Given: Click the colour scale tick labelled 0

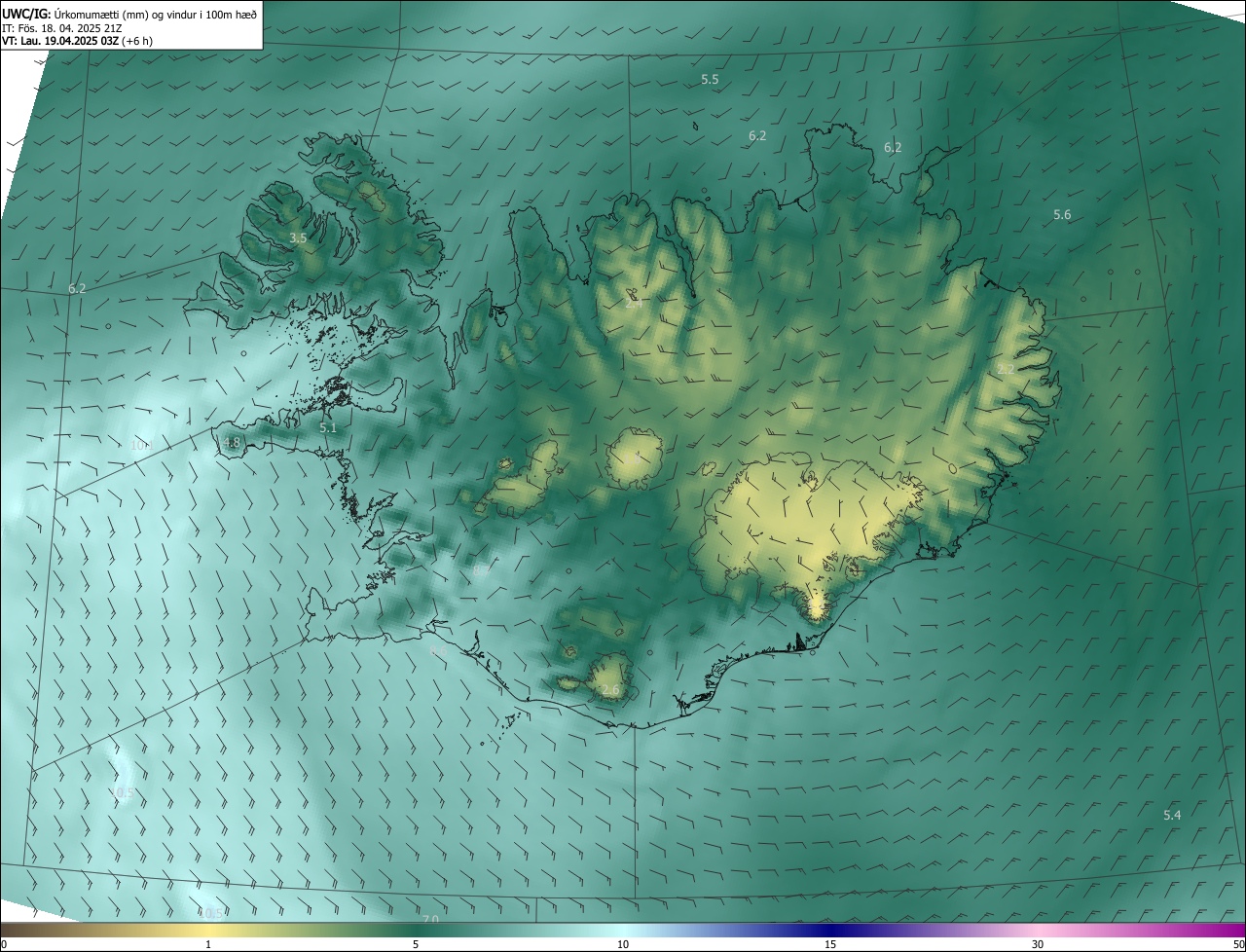Looking at the screenshot, I should (3, 944).
